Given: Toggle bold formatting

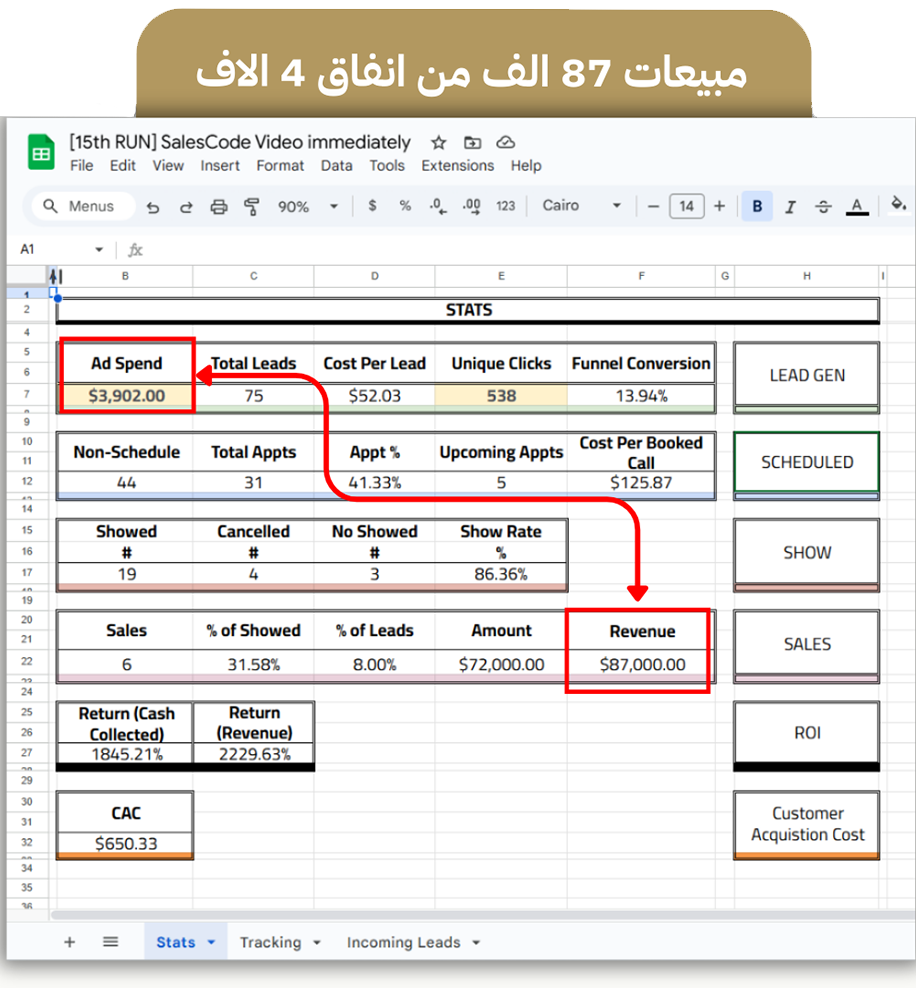Looking at the screenshot, I should click(757, 207).
